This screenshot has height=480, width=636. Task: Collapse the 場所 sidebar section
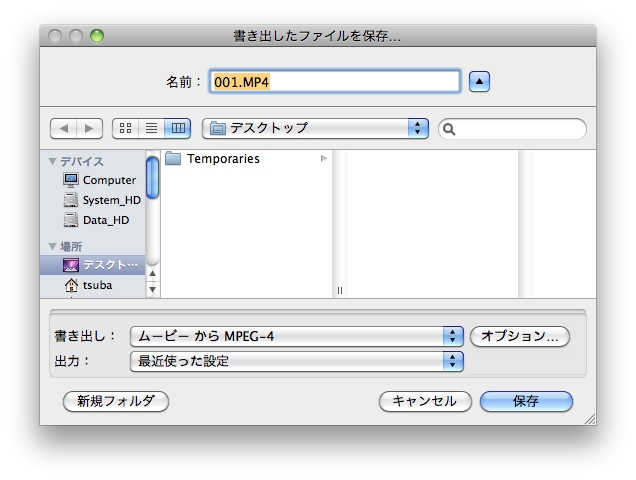(52, 246)
